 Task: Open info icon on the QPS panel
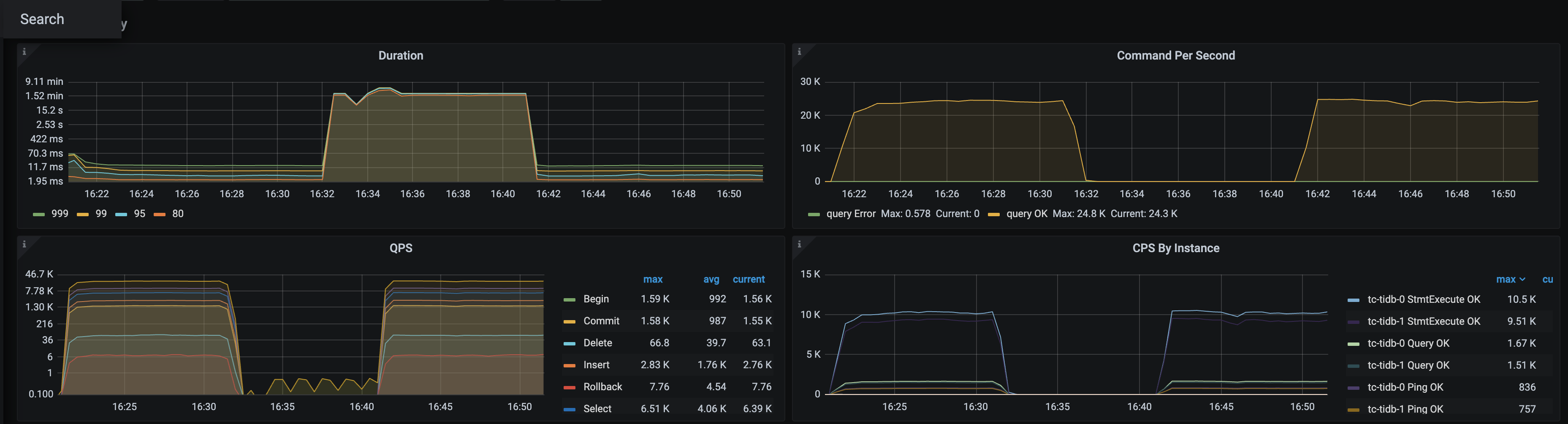24,244
